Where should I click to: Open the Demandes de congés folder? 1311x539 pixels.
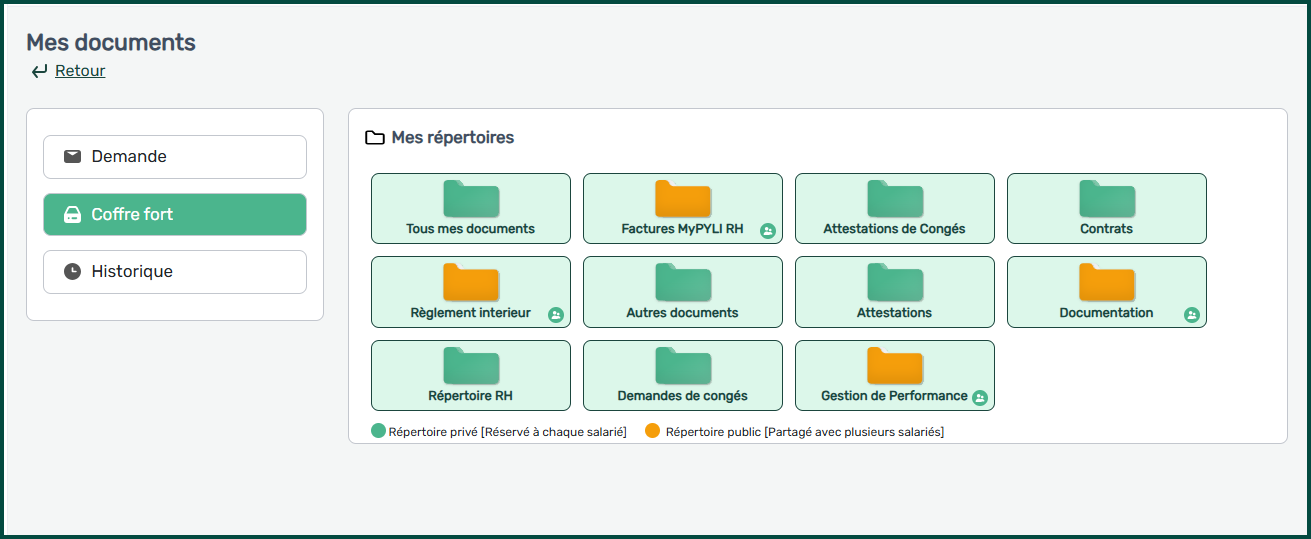[x=682, y=376]
